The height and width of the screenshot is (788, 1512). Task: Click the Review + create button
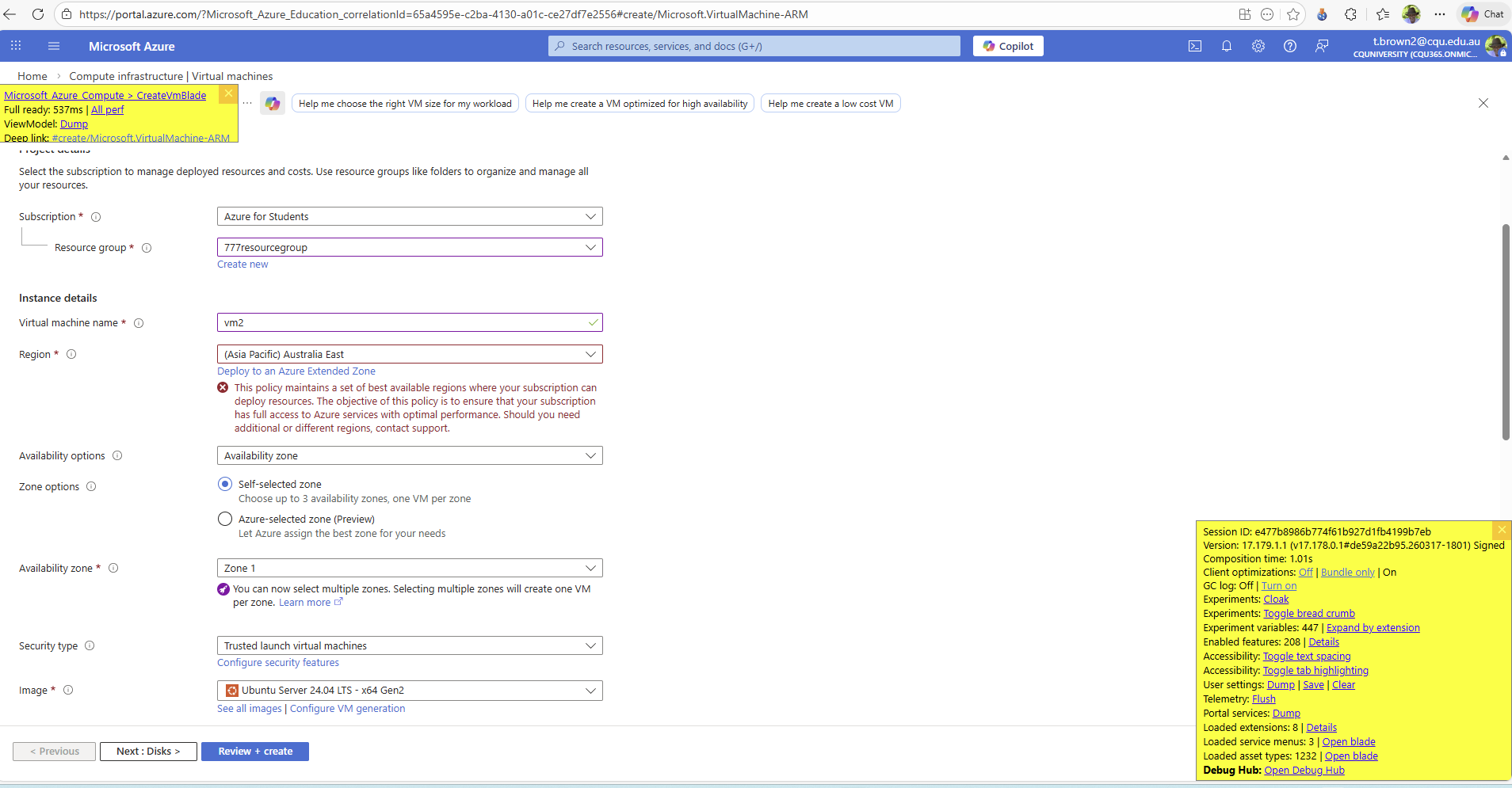(255, 752)
